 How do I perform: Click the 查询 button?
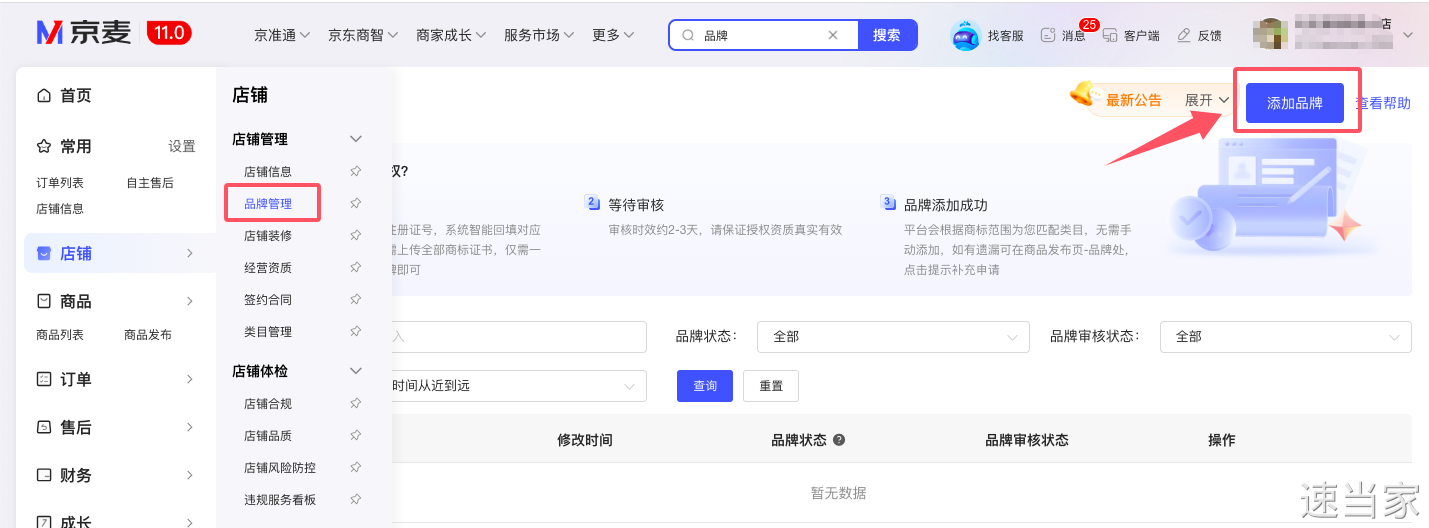pyautogui.click(x=705, y=386)
